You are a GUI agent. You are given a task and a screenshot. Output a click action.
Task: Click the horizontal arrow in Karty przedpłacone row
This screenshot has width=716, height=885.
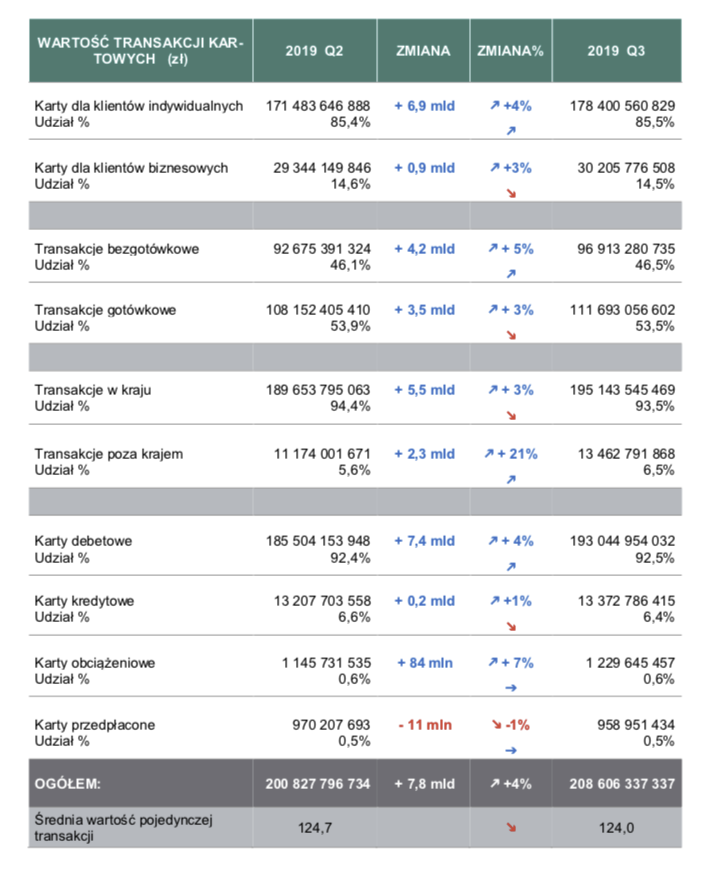click(x=511, y=750)
